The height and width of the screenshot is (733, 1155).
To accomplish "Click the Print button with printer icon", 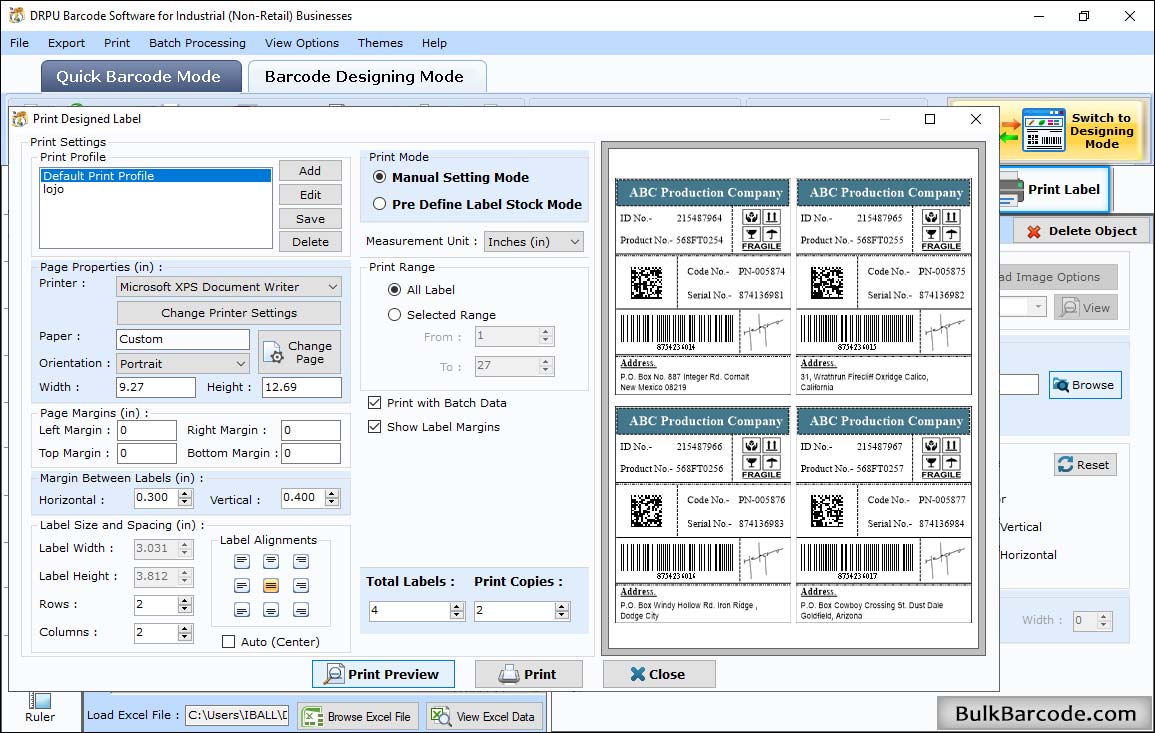I will click(x=529, y=674).
